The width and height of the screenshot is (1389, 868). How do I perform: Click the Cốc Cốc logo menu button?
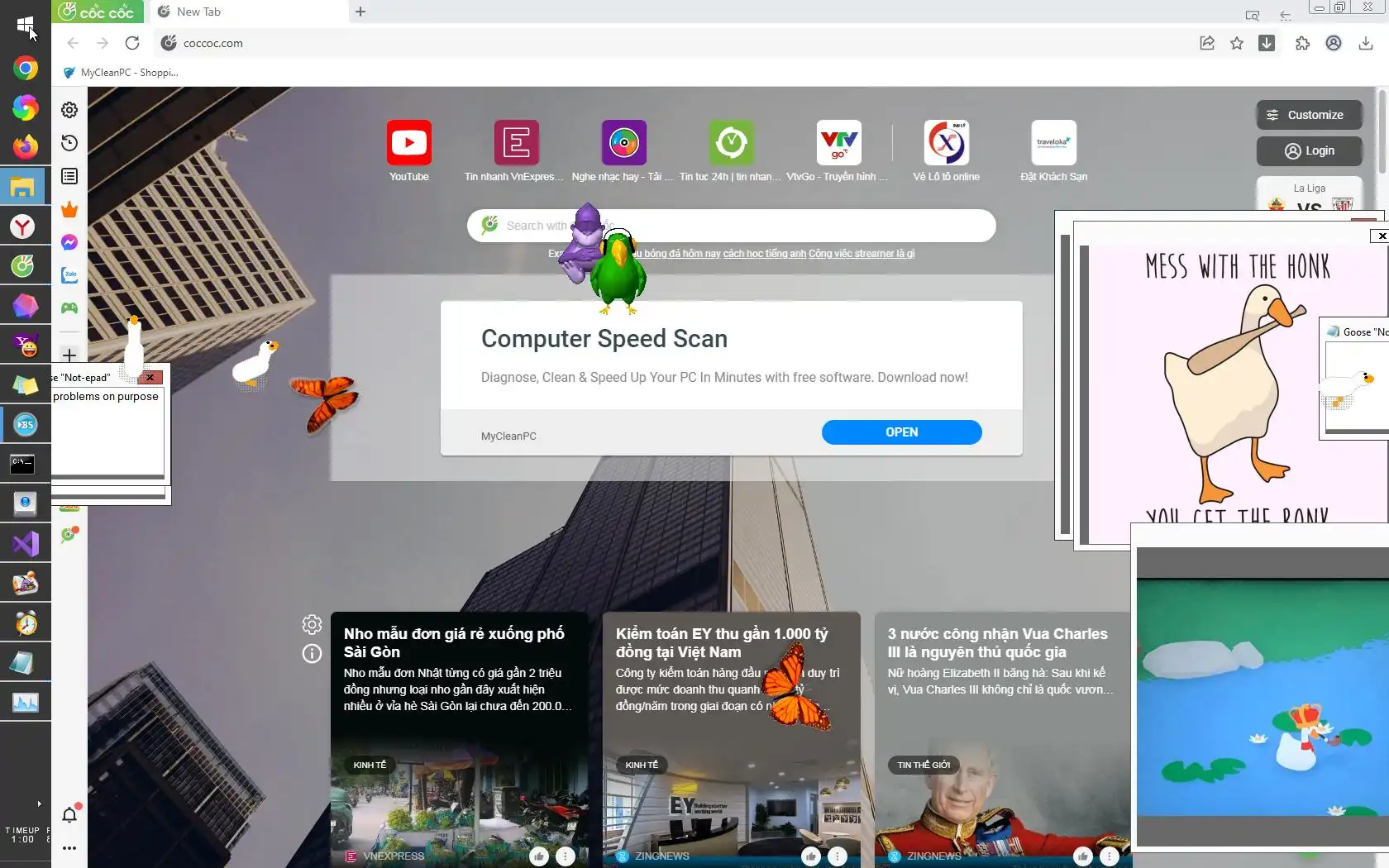coord(98,12)
